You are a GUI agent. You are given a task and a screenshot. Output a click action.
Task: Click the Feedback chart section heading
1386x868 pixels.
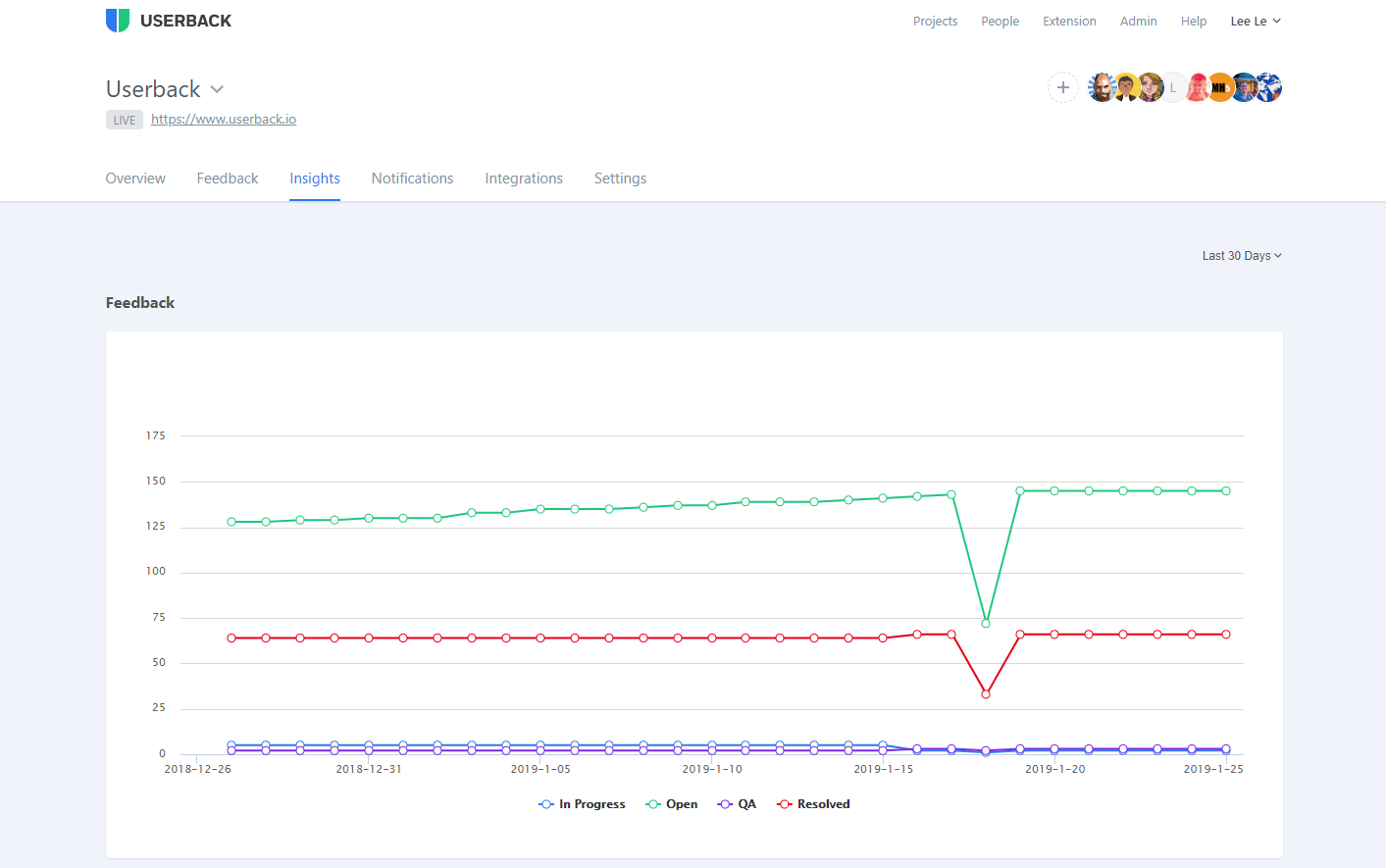click(140, 303)
